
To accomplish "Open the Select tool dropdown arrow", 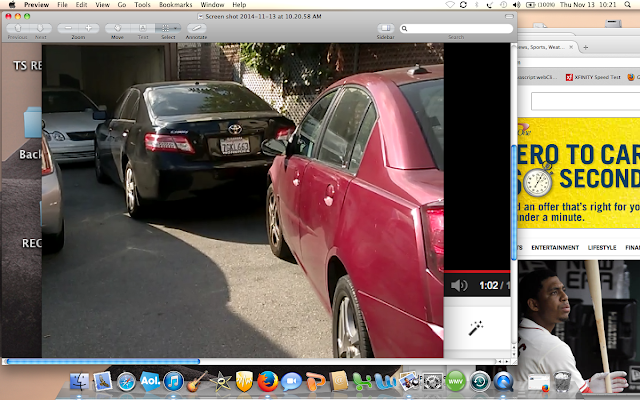I will click(176, 28).
